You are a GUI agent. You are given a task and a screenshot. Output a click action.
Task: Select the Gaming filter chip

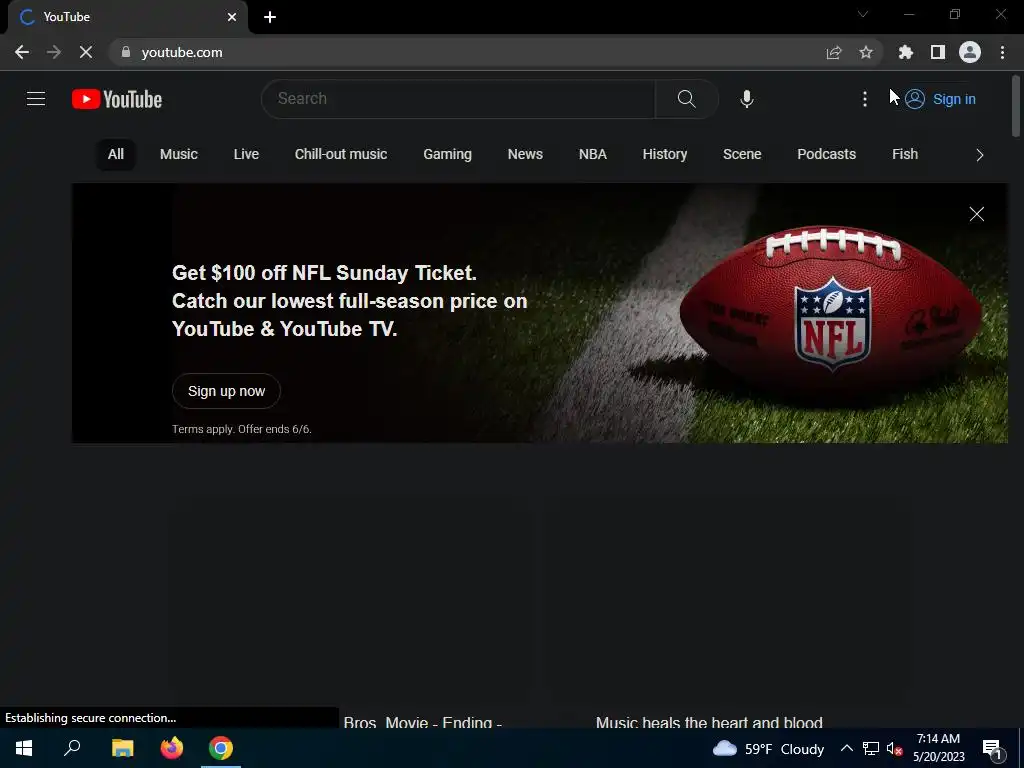click(447, 154)
